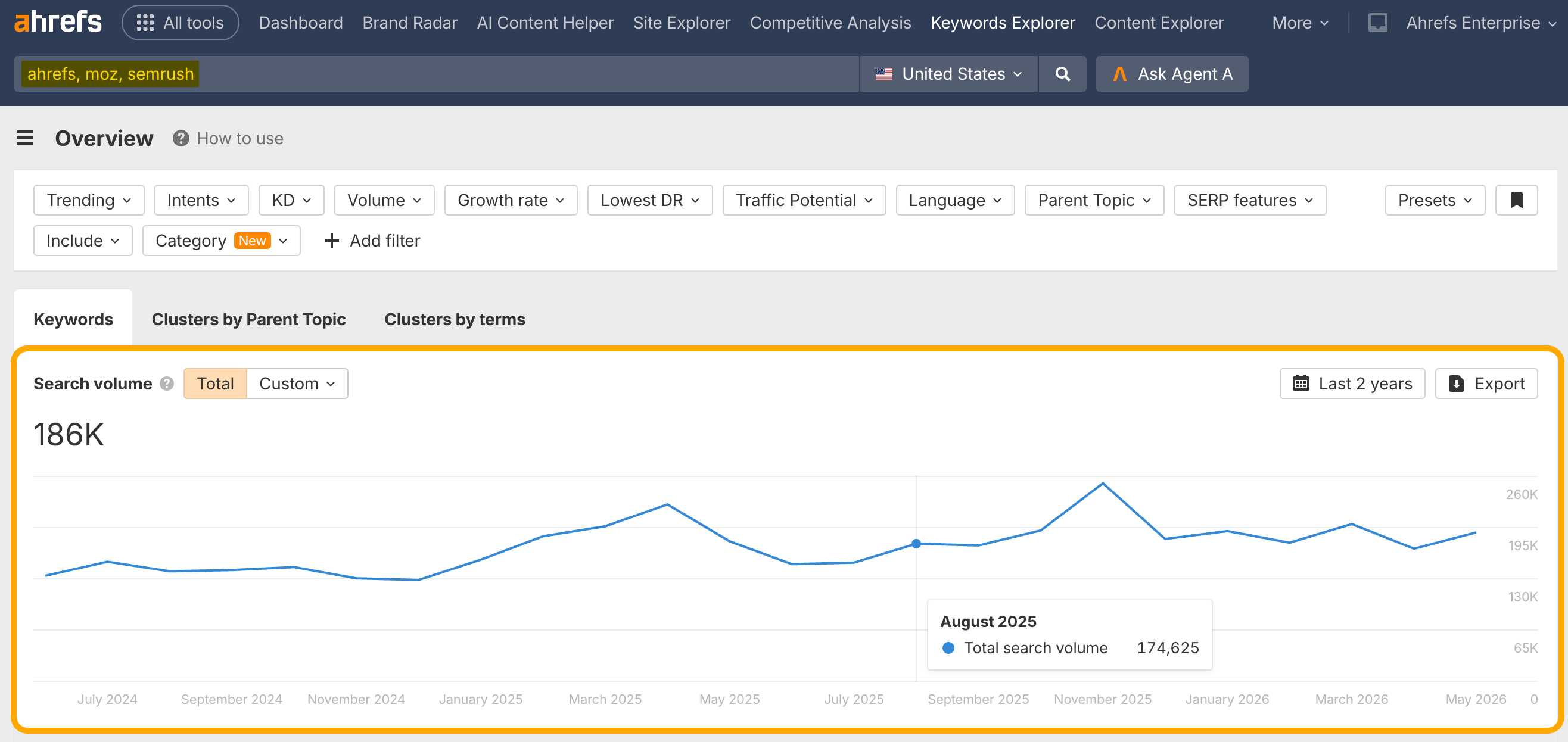
Task: Click the August 2025 data point on chart
Action: [x=916, y=544]
